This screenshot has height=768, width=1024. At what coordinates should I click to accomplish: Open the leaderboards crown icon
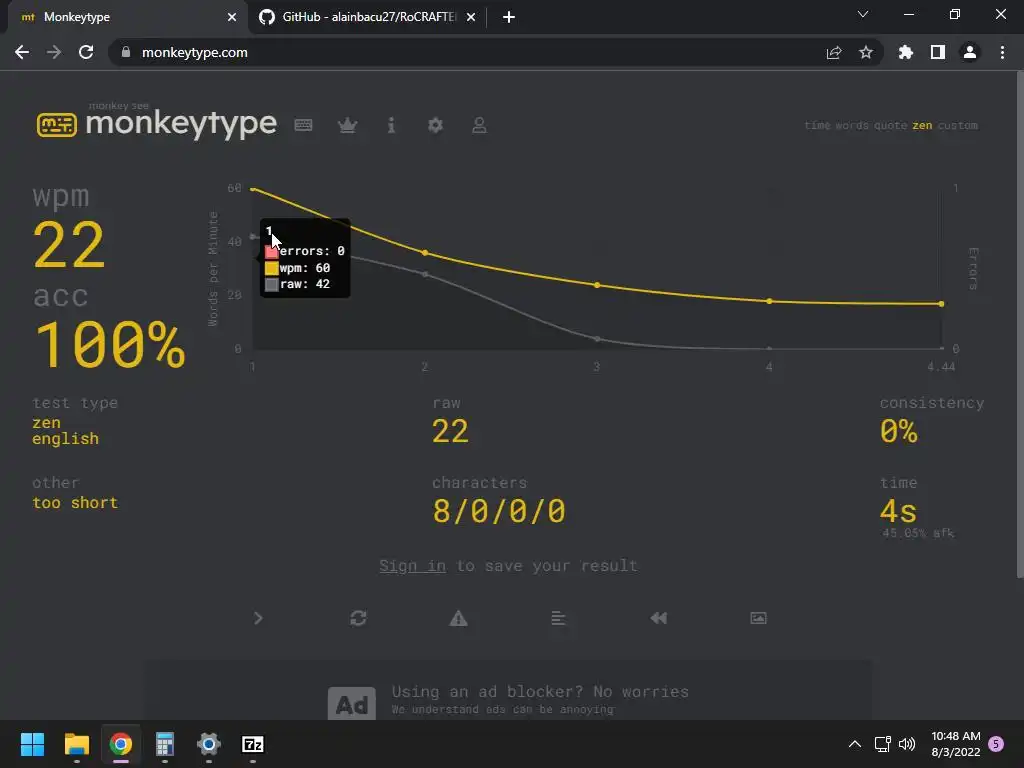pos(347,125)
